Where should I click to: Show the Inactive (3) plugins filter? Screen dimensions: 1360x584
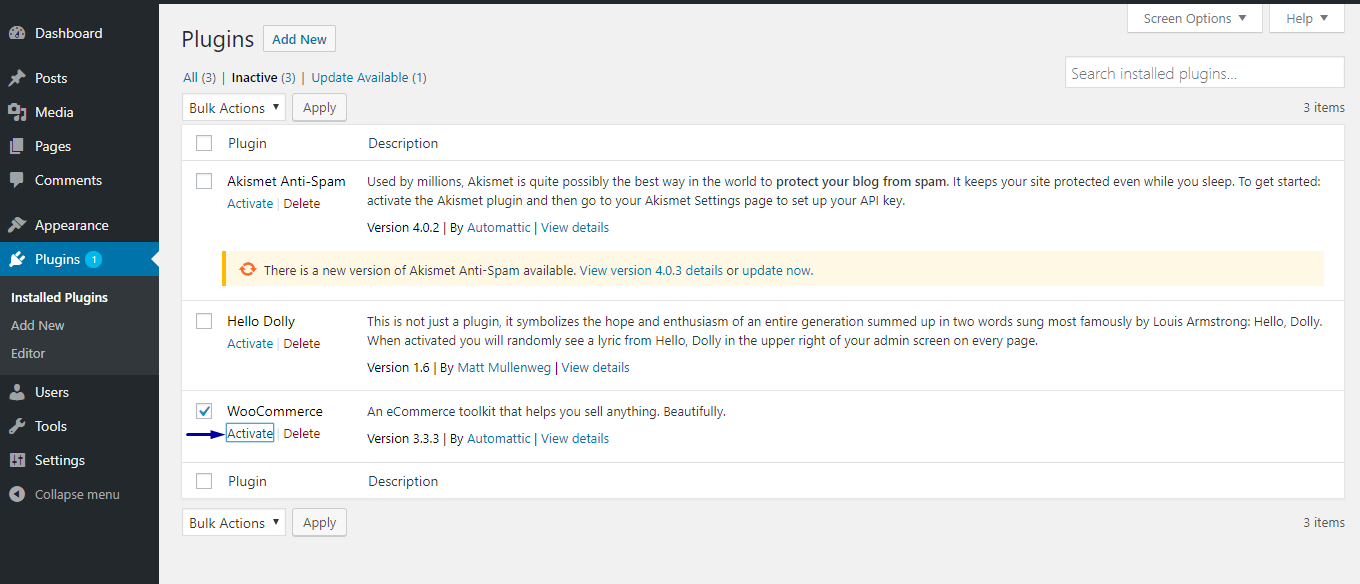pyautogui.click(x=263, y=77)
